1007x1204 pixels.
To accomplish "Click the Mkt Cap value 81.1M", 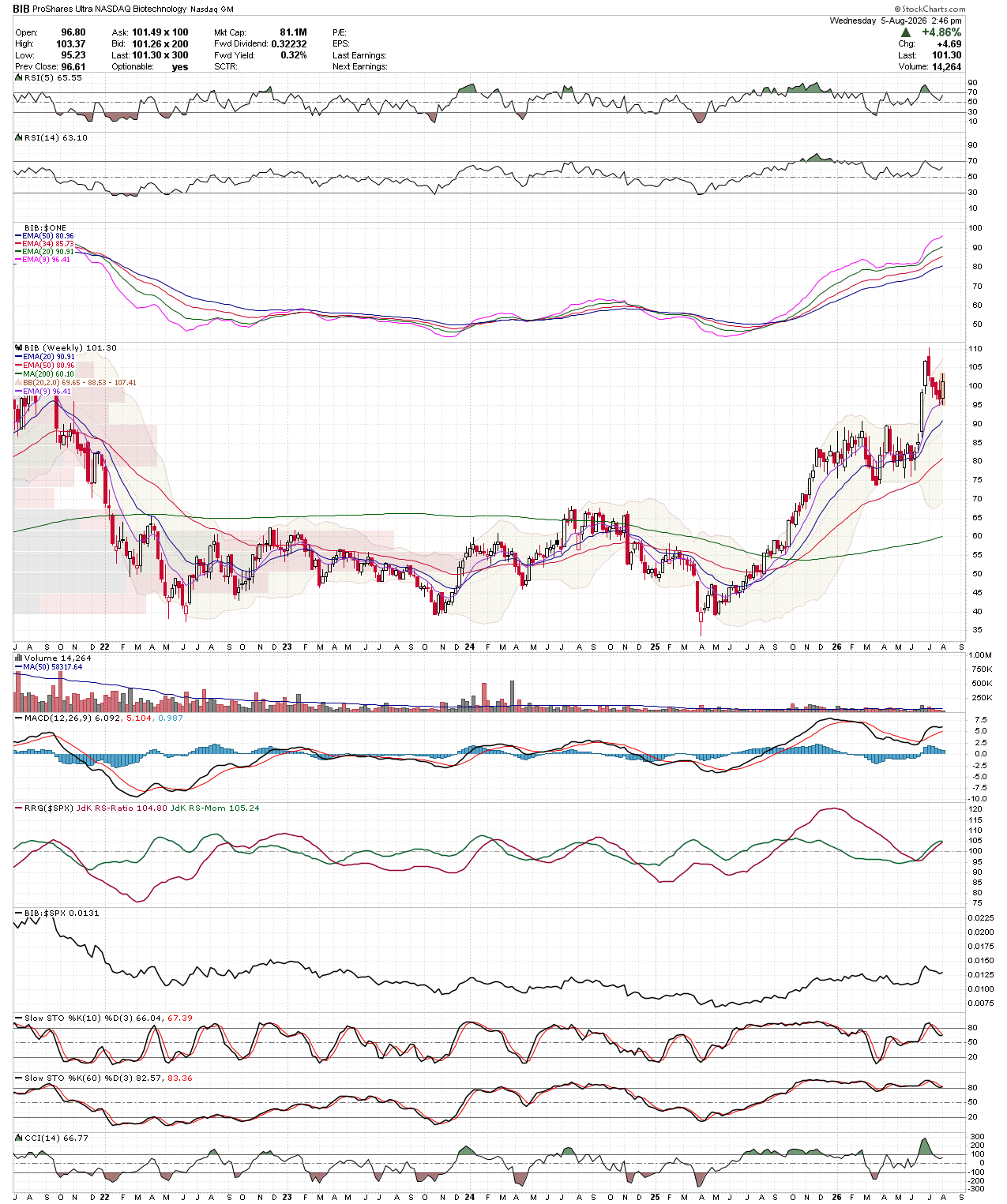I will [293, 32].
